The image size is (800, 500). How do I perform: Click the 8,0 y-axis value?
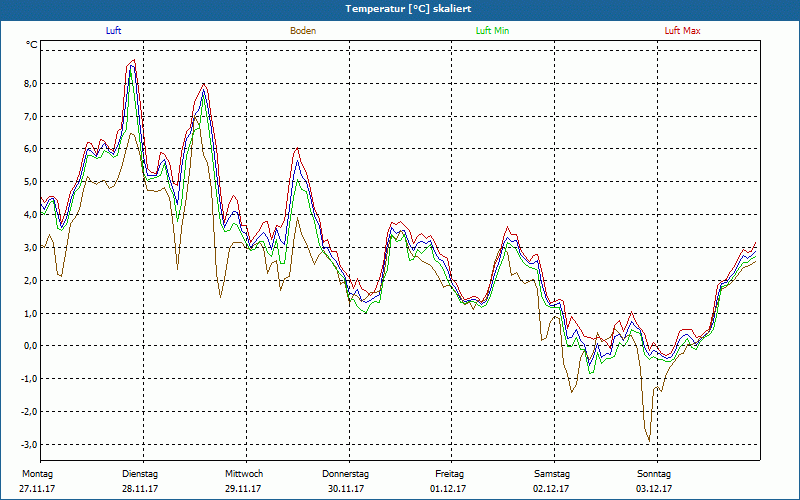pyautogui.click(x=30, y=84)
